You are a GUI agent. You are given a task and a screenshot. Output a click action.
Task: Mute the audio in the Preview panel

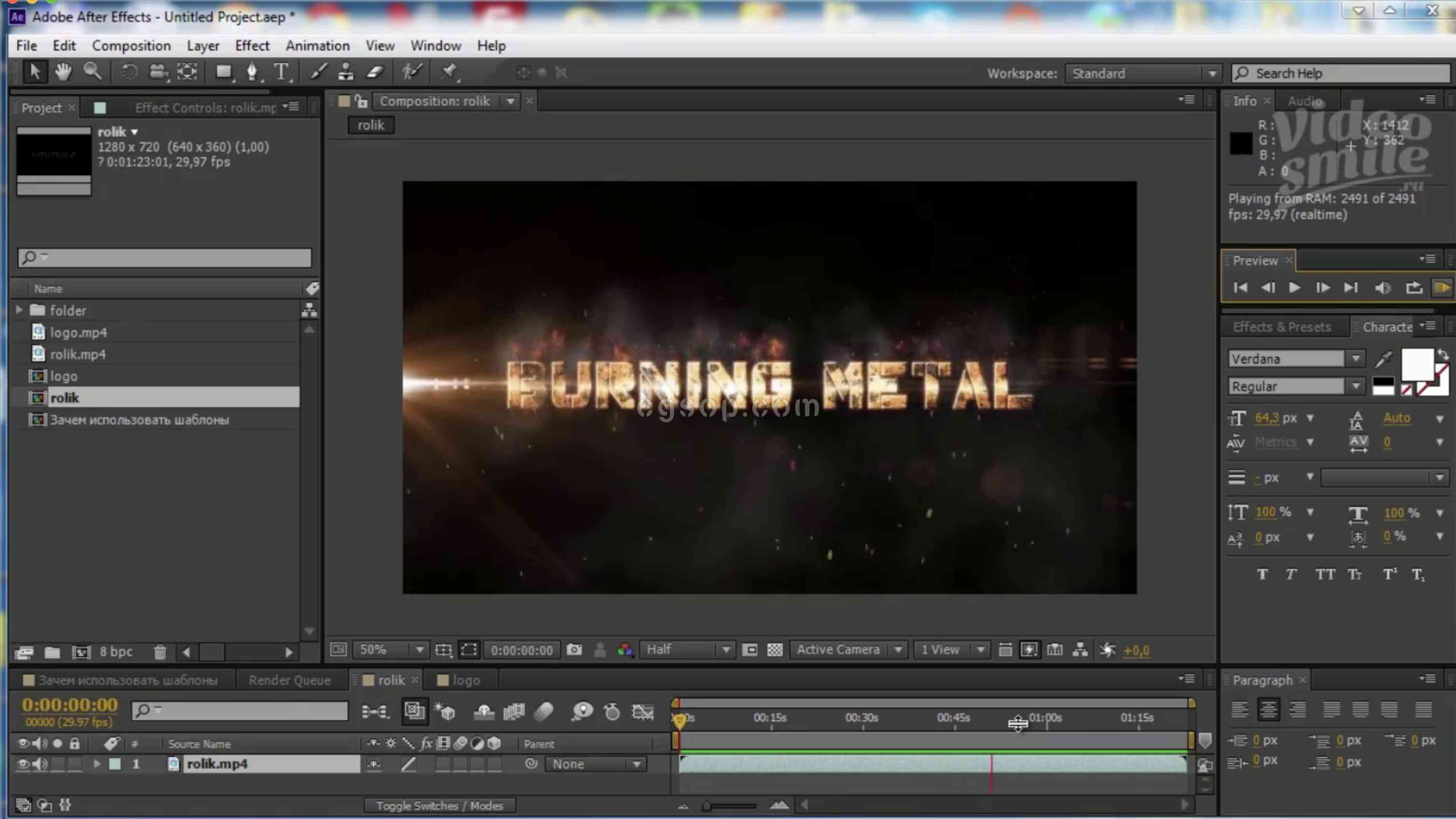(x=1382, y=288)
